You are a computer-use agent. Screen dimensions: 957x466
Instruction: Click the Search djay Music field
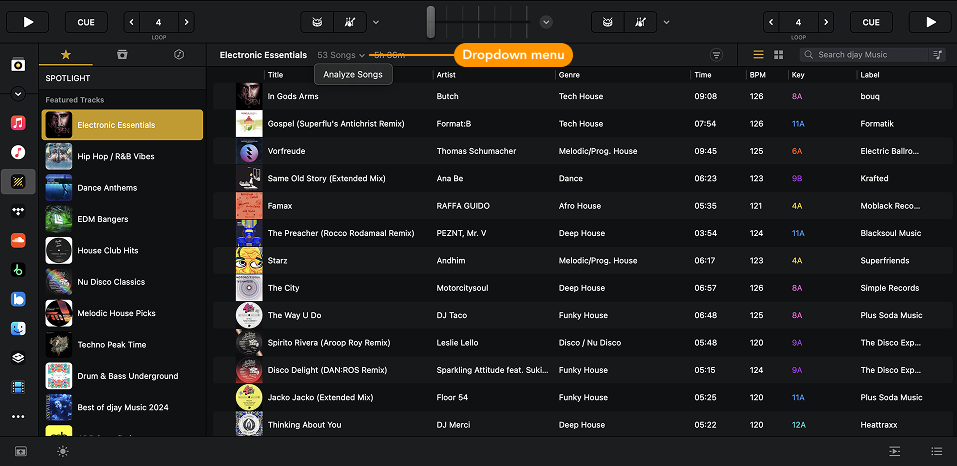(865, 55)
